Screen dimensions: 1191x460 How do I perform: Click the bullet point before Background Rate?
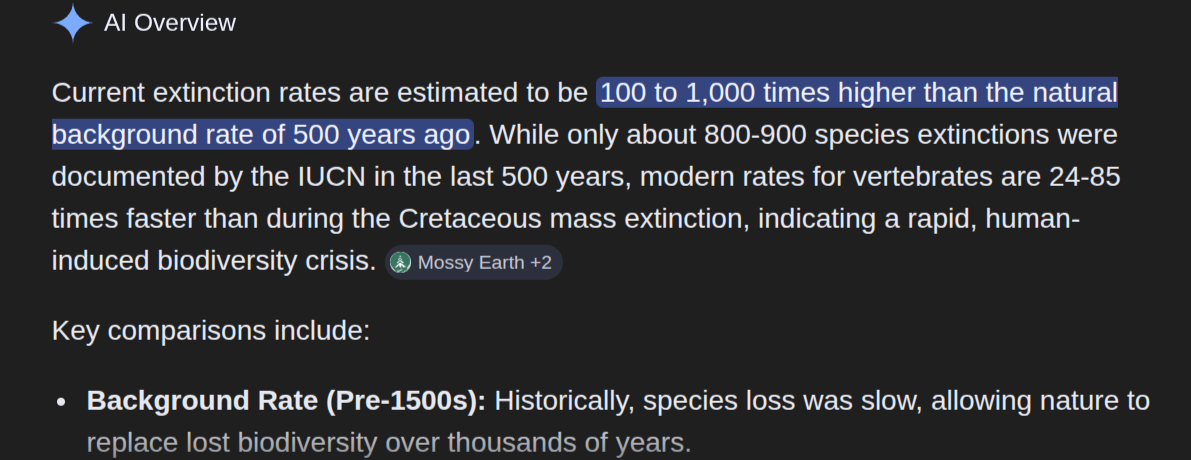pyautogui.click(x=62, y=403)
